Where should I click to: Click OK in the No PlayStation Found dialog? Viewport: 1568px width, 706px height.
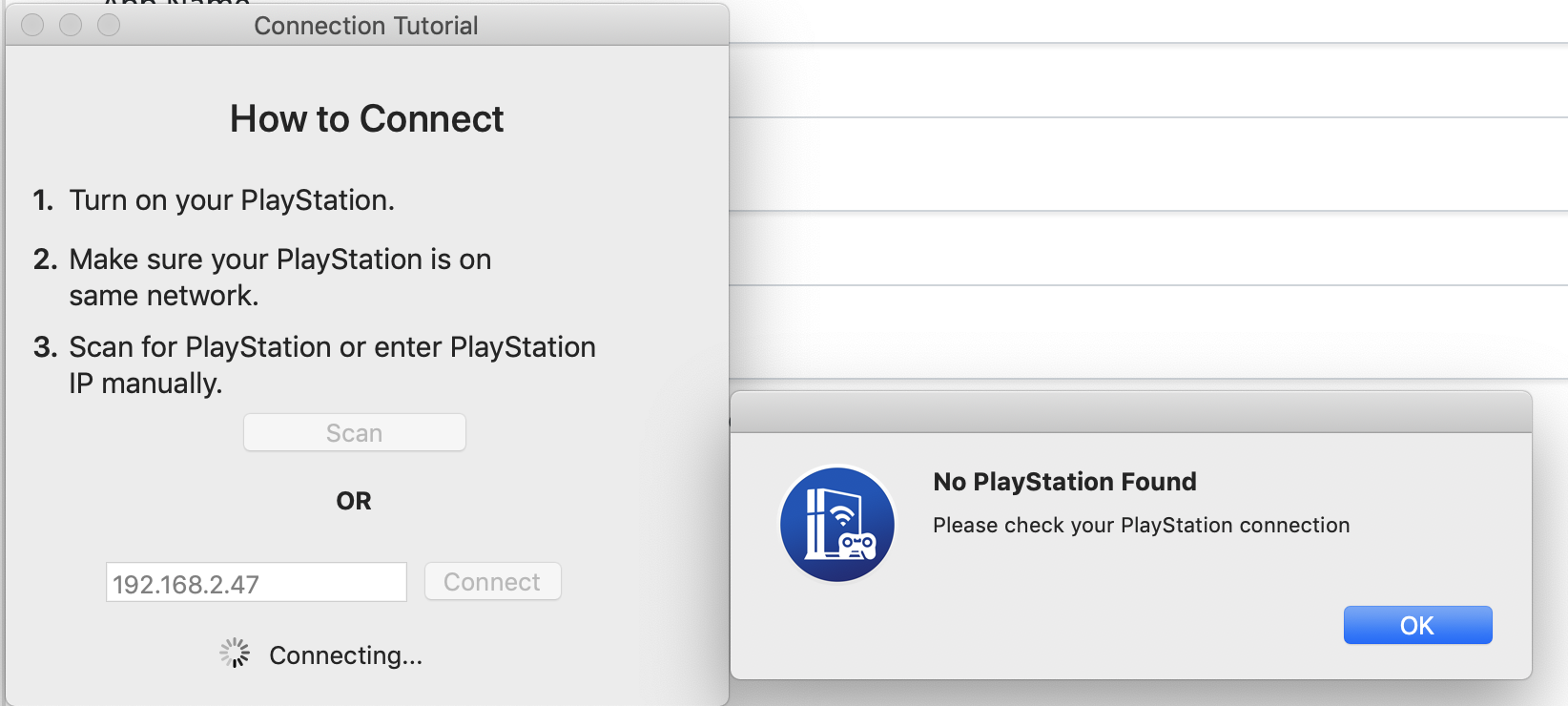(1417, 625)
